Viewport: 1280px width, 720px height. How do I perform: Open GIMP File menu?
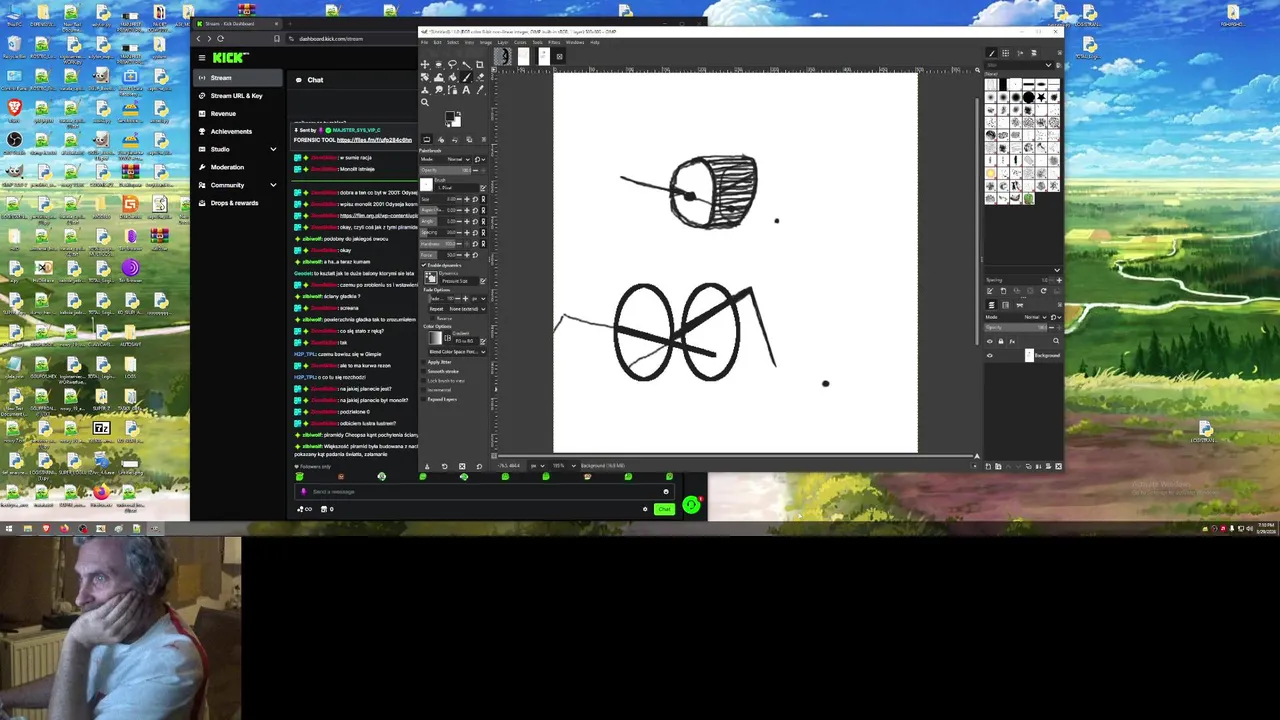click(x=424, y=42)
